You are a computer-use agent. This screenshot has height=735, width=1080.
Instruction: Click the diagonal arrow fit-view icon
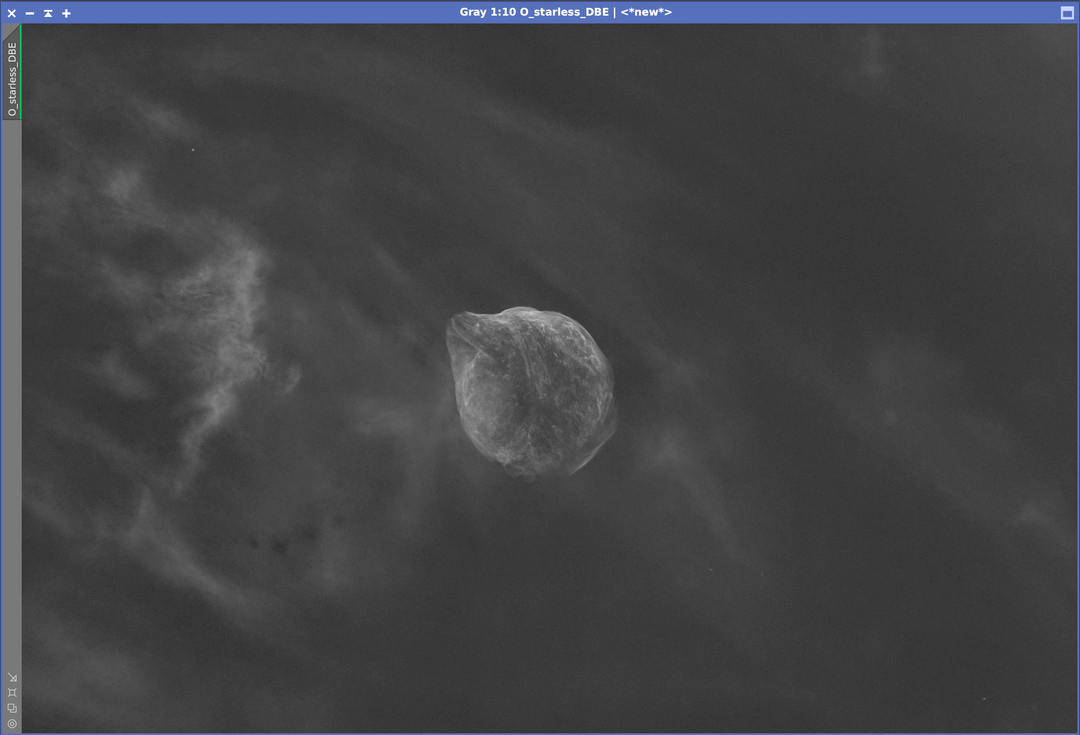[x=12, y=677]
